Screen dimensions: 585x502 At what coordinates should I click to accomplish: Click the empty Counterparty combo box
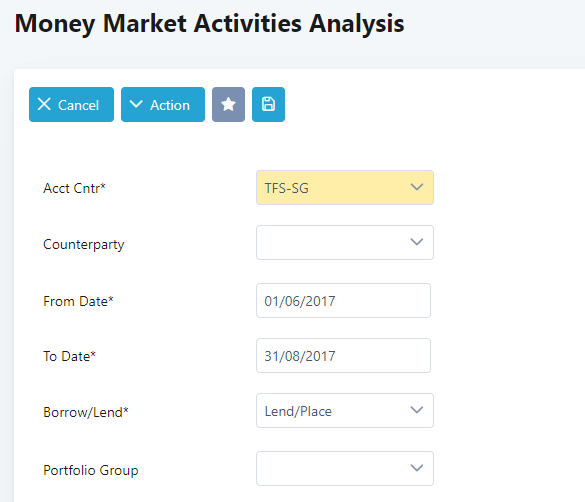[x=345, y=242]
